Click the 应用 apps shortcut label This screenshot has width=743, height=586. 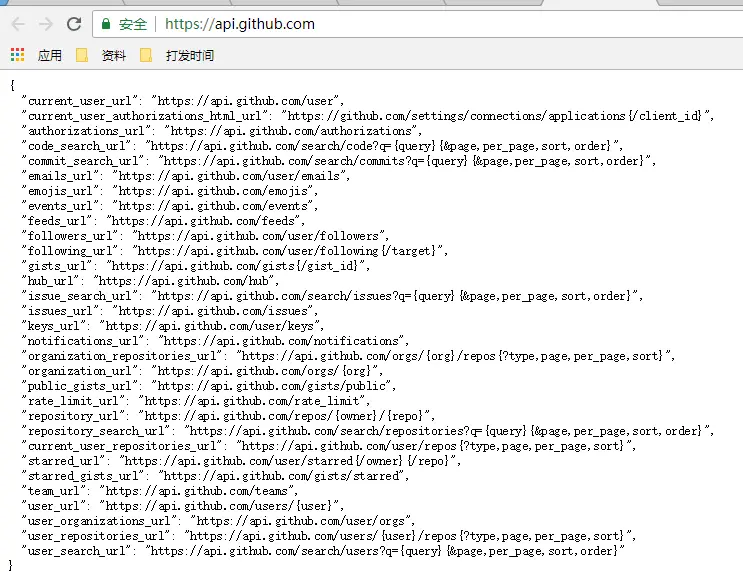point(50,55)
